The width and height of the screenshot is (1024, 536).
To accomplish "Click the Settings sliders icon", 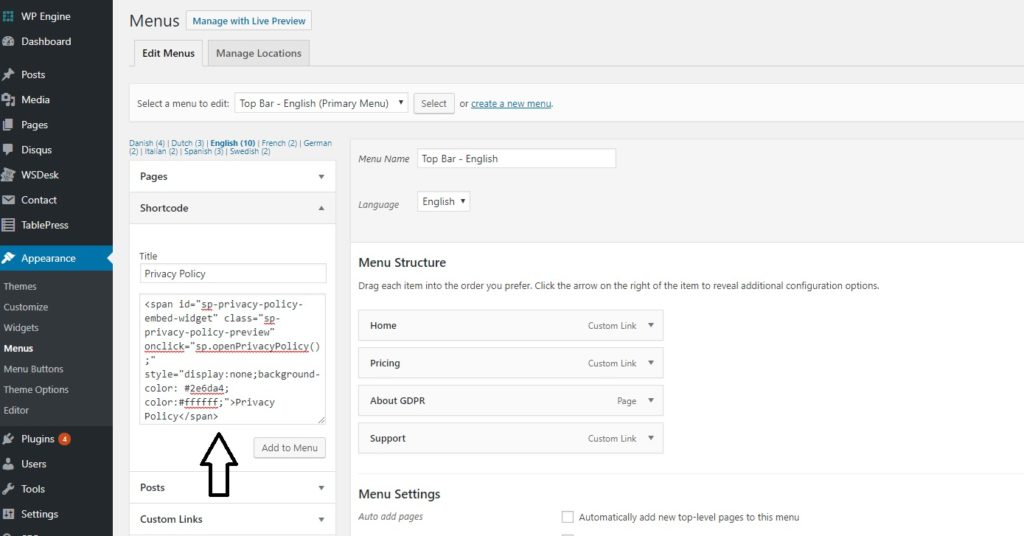I will pyautogui.click(x=8, y=514).
